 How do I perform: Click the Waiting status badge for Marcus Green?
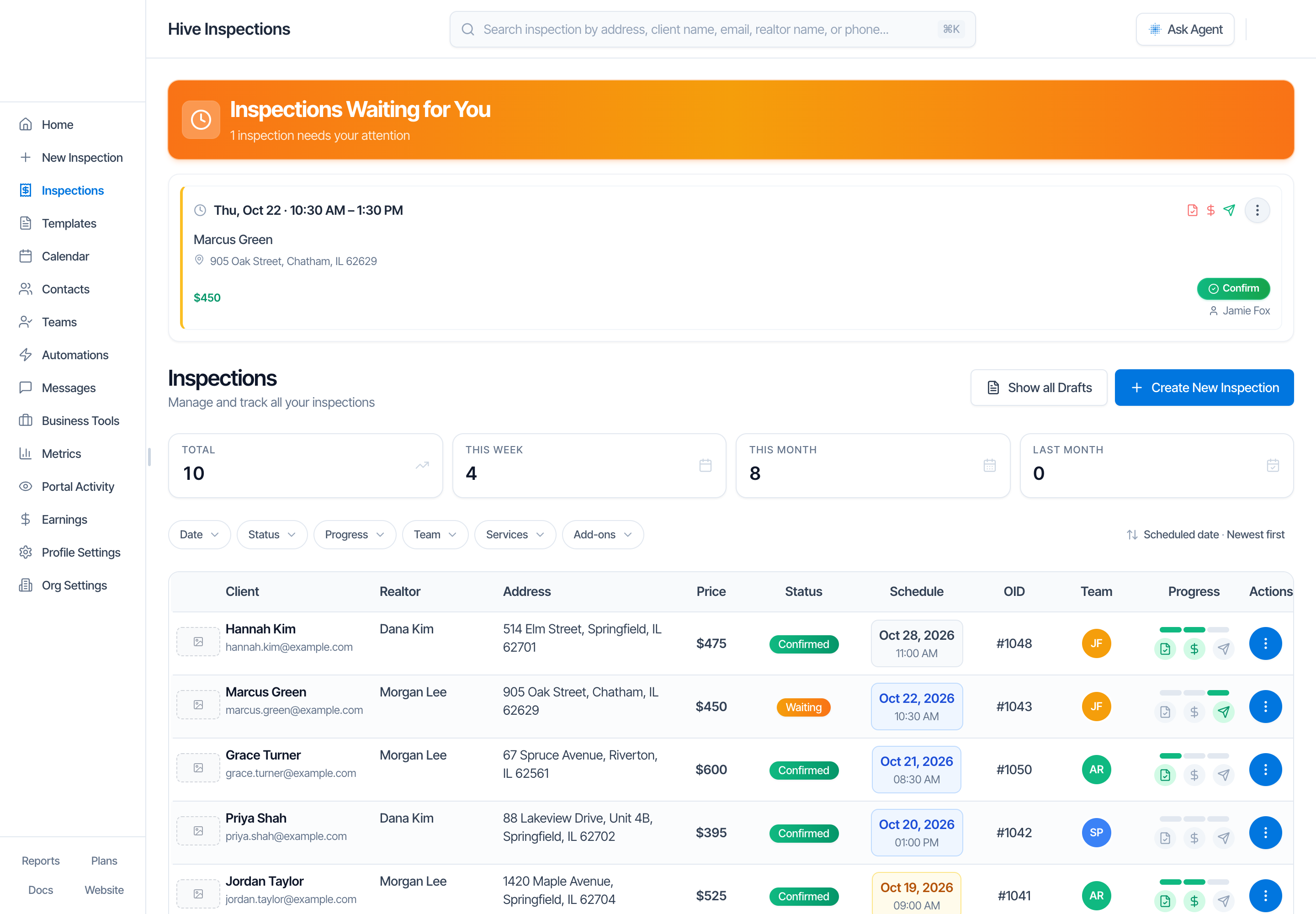pos(803,707)
